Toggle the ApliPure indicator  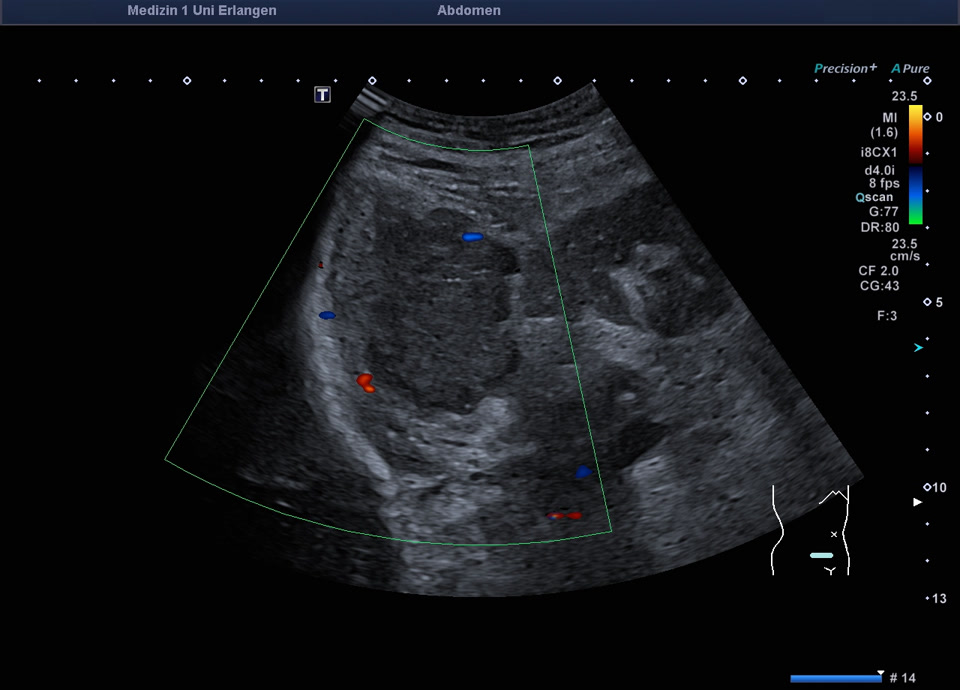pyautogui.click(x=910, y=69)
